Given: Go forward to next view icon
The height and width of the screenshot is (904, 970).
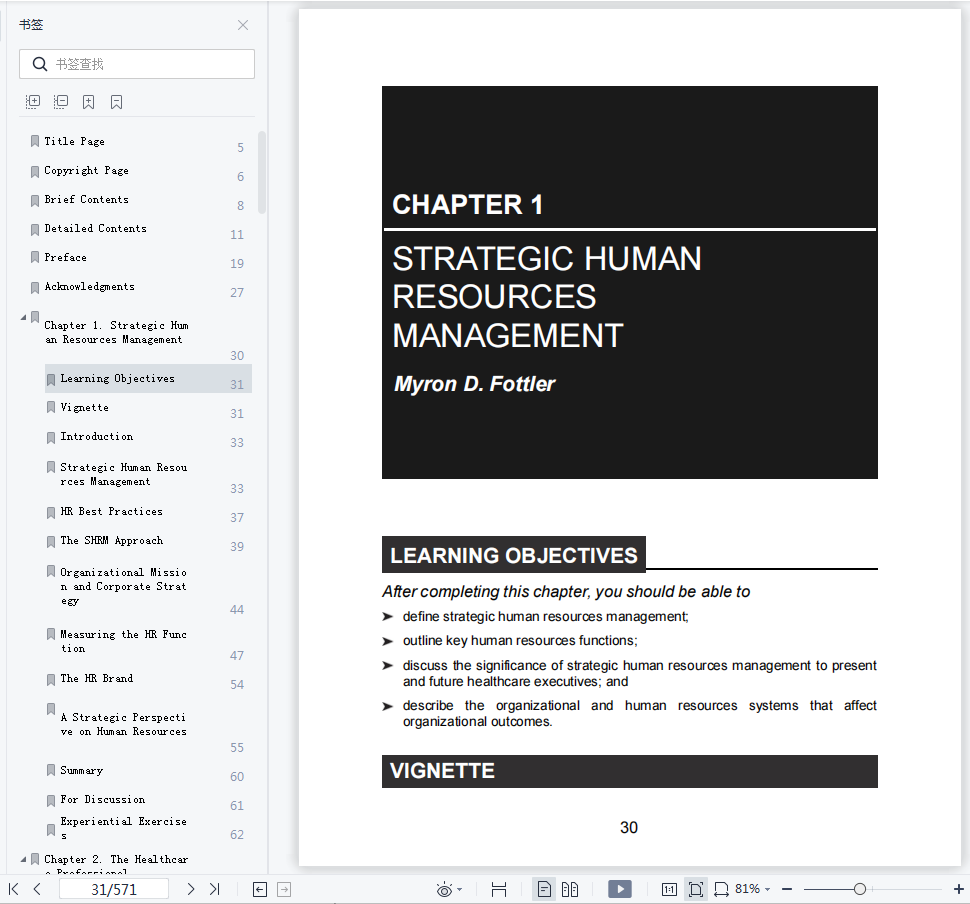Looking at the screenshot, I should pyautogui.click(x=284, y=890).
